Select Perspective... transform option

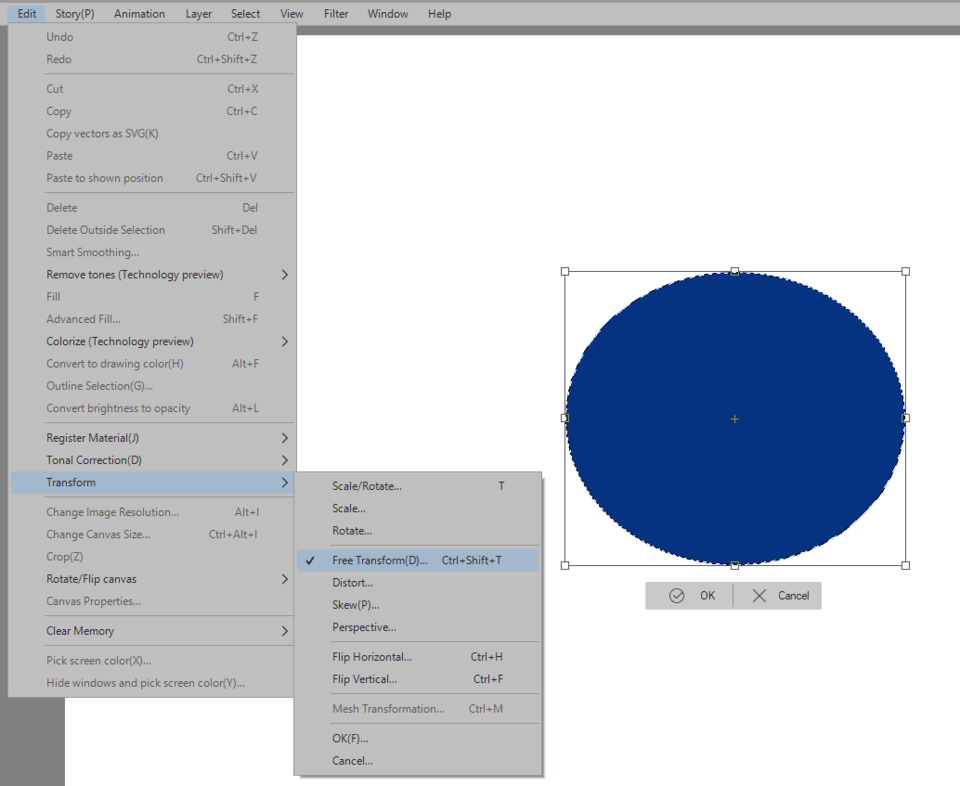click(x=418, y=627)
